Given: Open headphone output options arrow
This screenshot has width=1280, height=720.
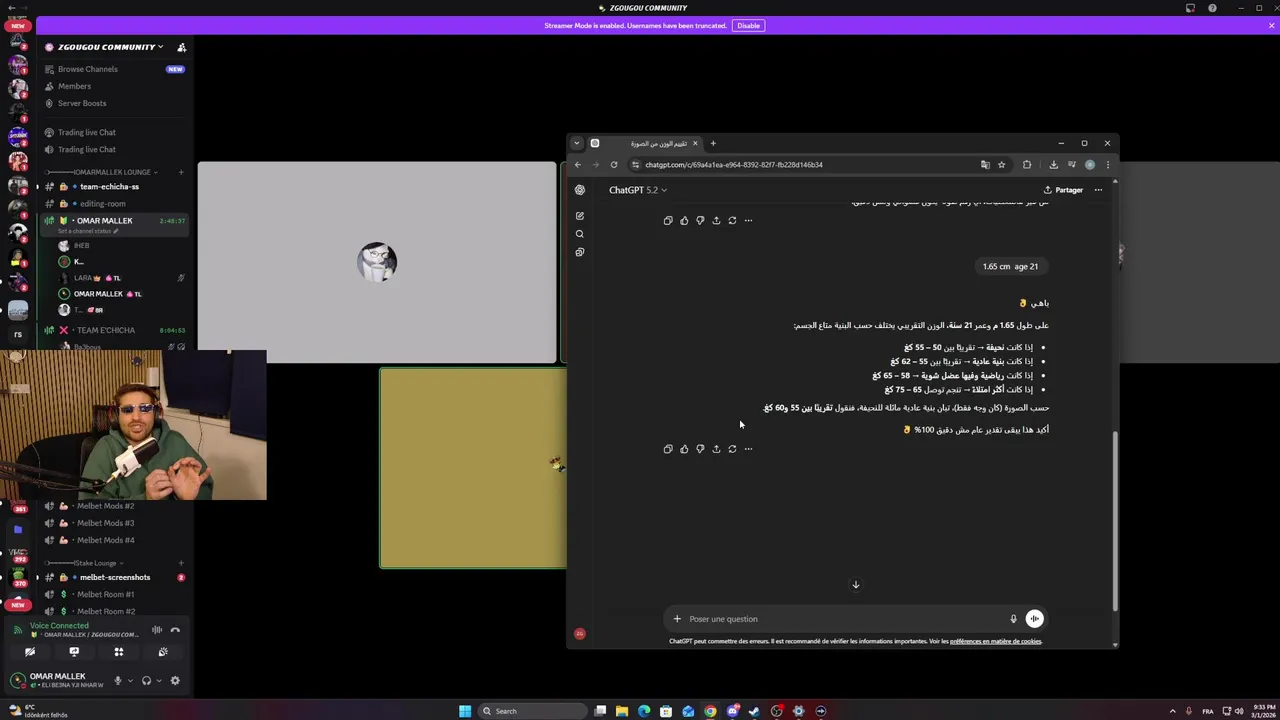Looking at the screenshot, I should tap(158, 681).
